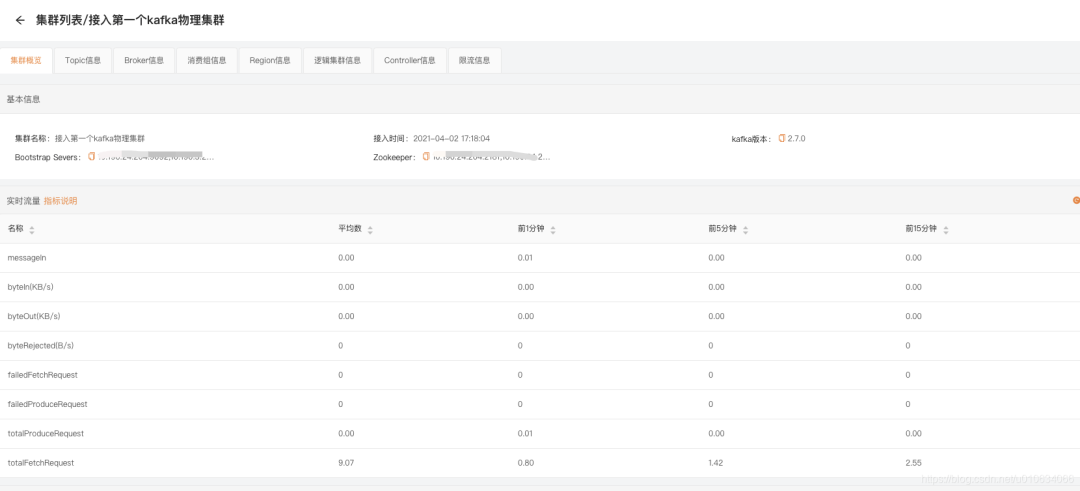Screen dimensions: 1080x491
Task: Sort table by 名称 column
Action: click(32, 229)
